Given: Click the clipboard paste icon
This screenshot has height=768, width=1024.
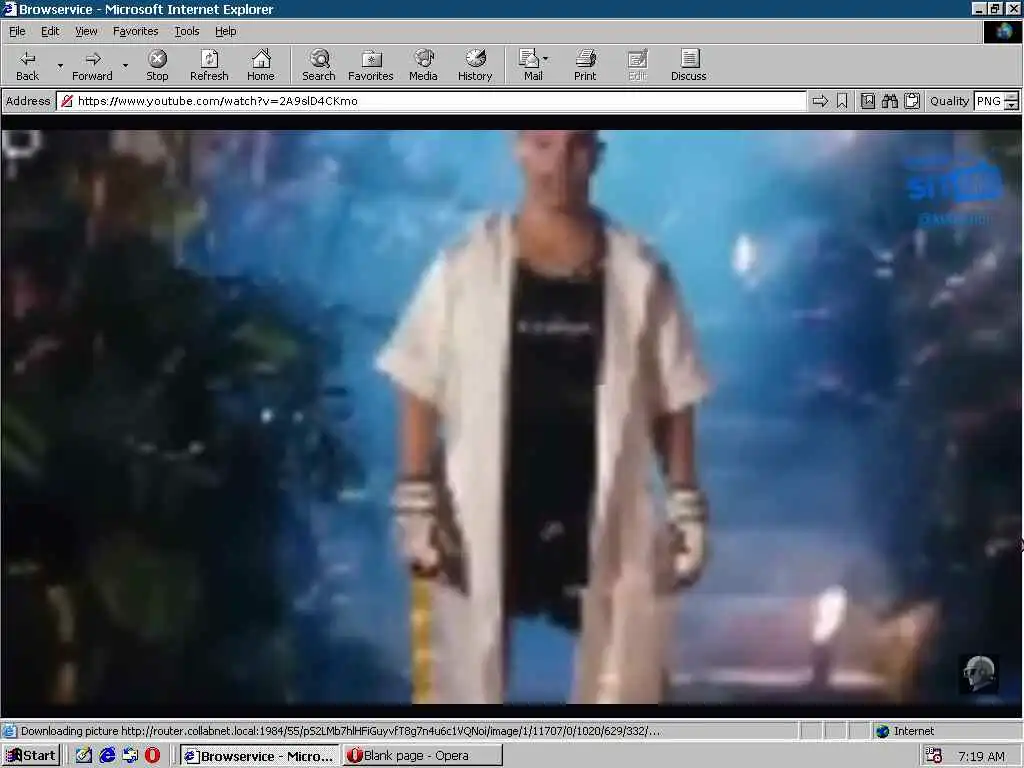Looking at the screenshot, I should click(912, 101).
